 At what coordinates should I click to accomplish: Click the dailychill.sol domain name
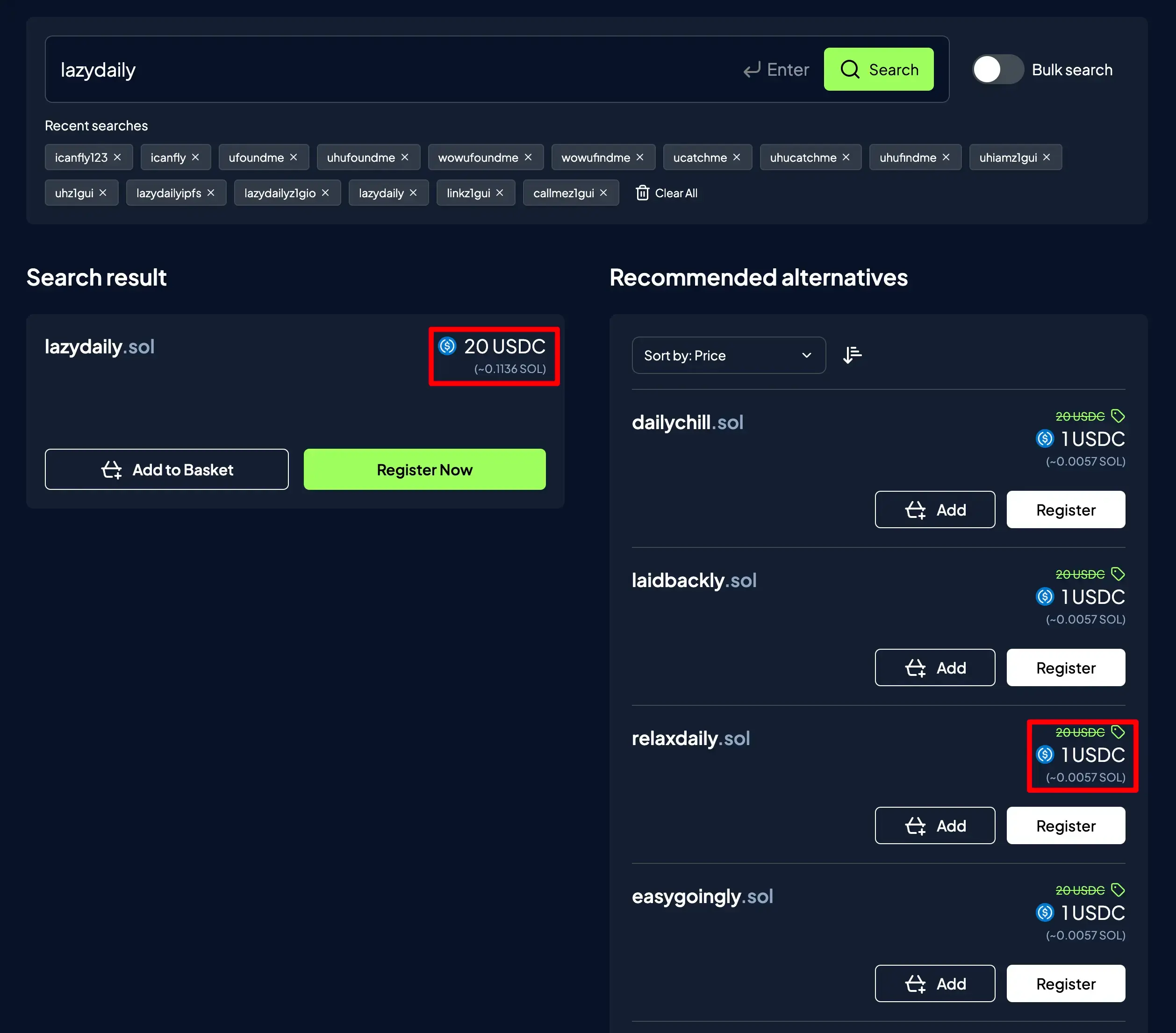click(687, 423)
